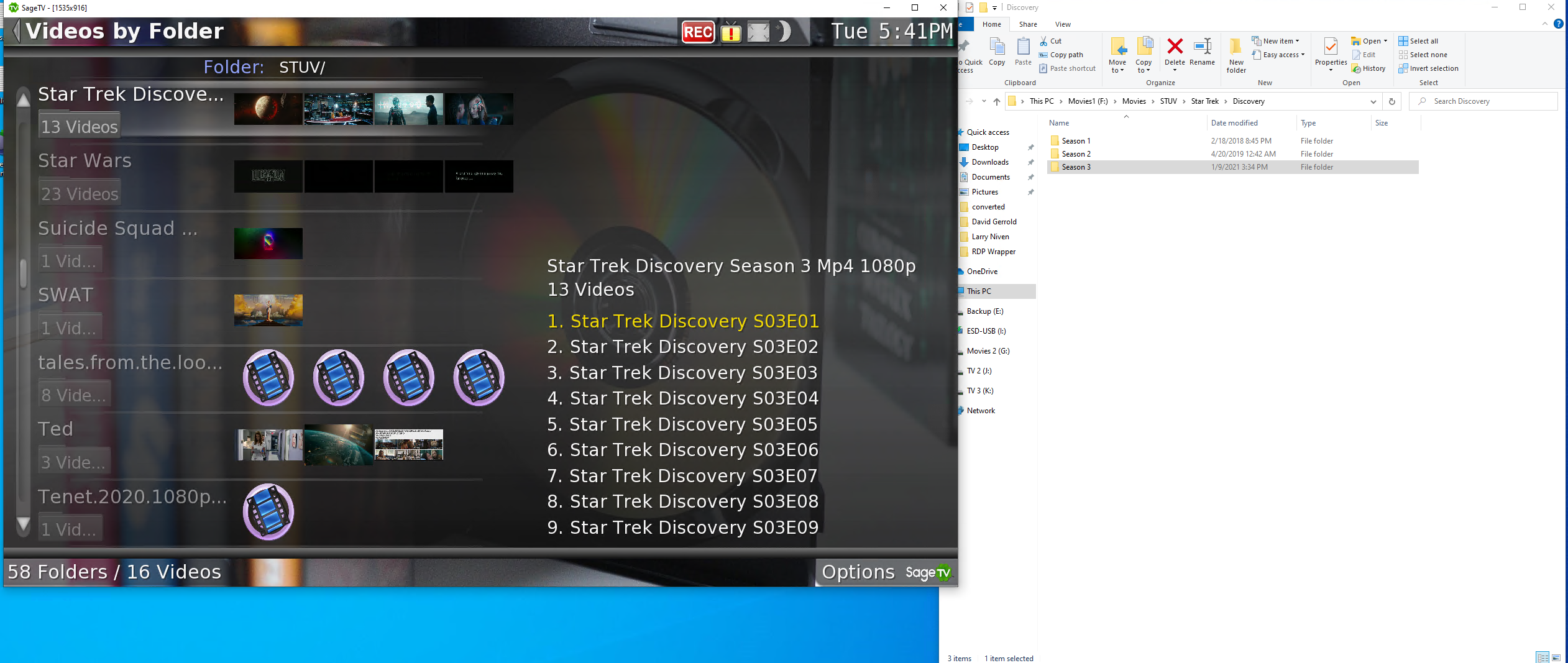Expand the New item dropdown
Viewport: 1568px width, 663px height.
[1275, 41]
